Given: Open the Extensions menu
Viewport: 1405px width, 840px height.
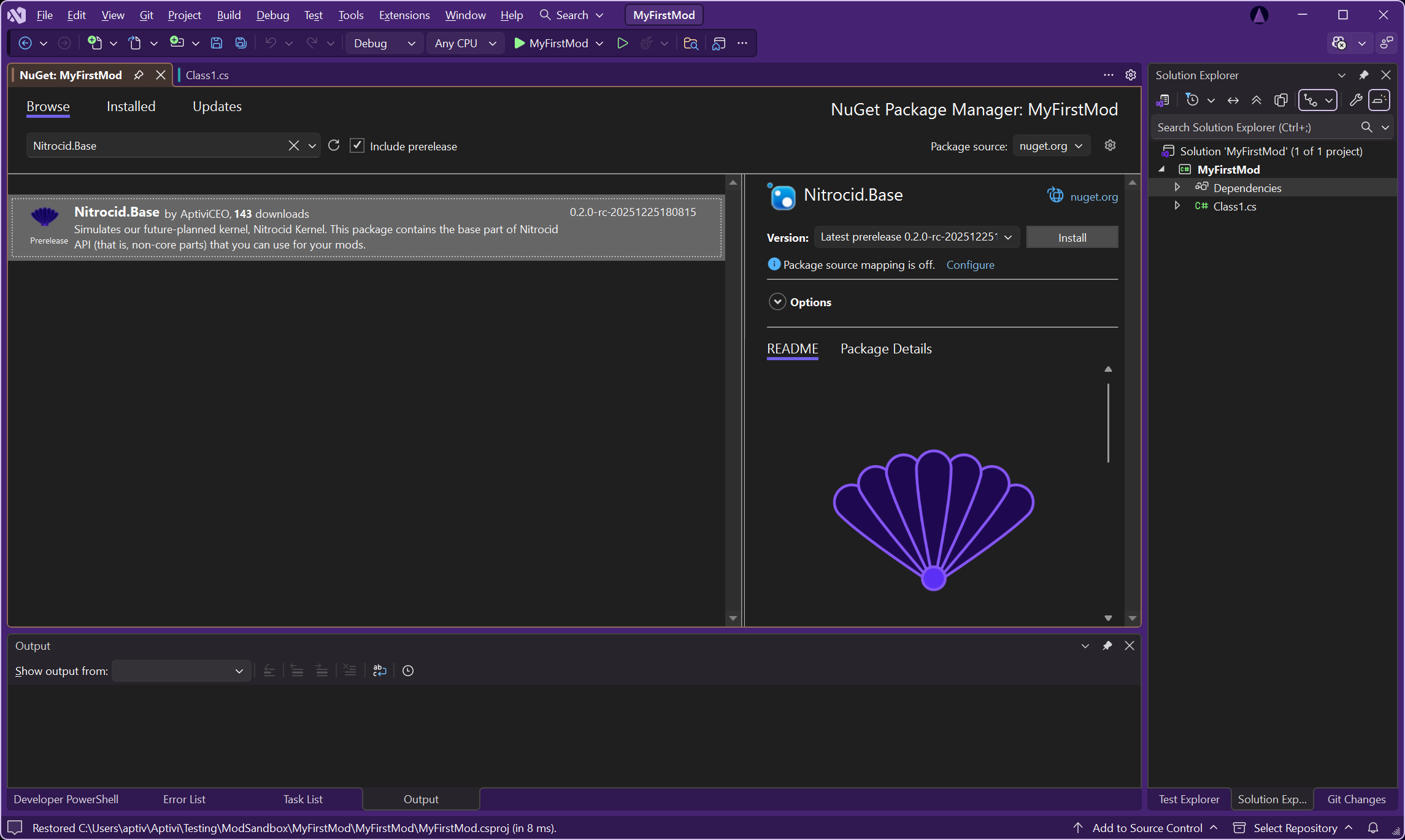Looking at the screenshot, I should pos(404,15).
